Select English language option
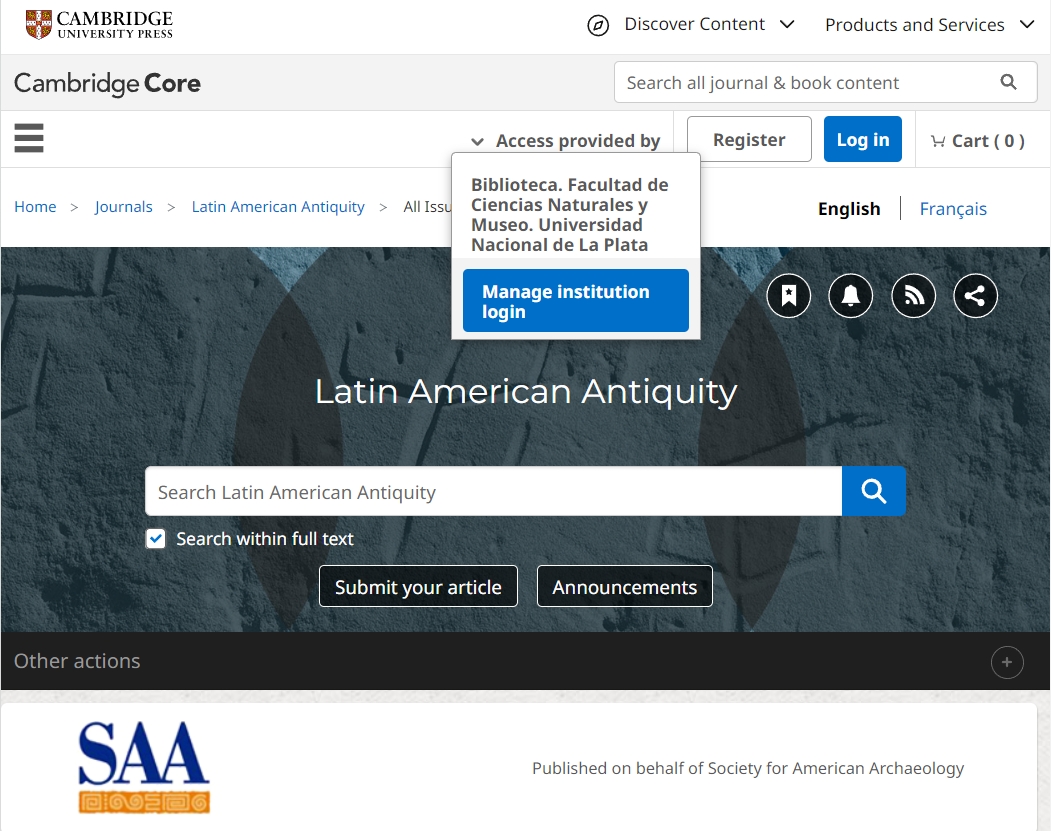 (849, 209)
